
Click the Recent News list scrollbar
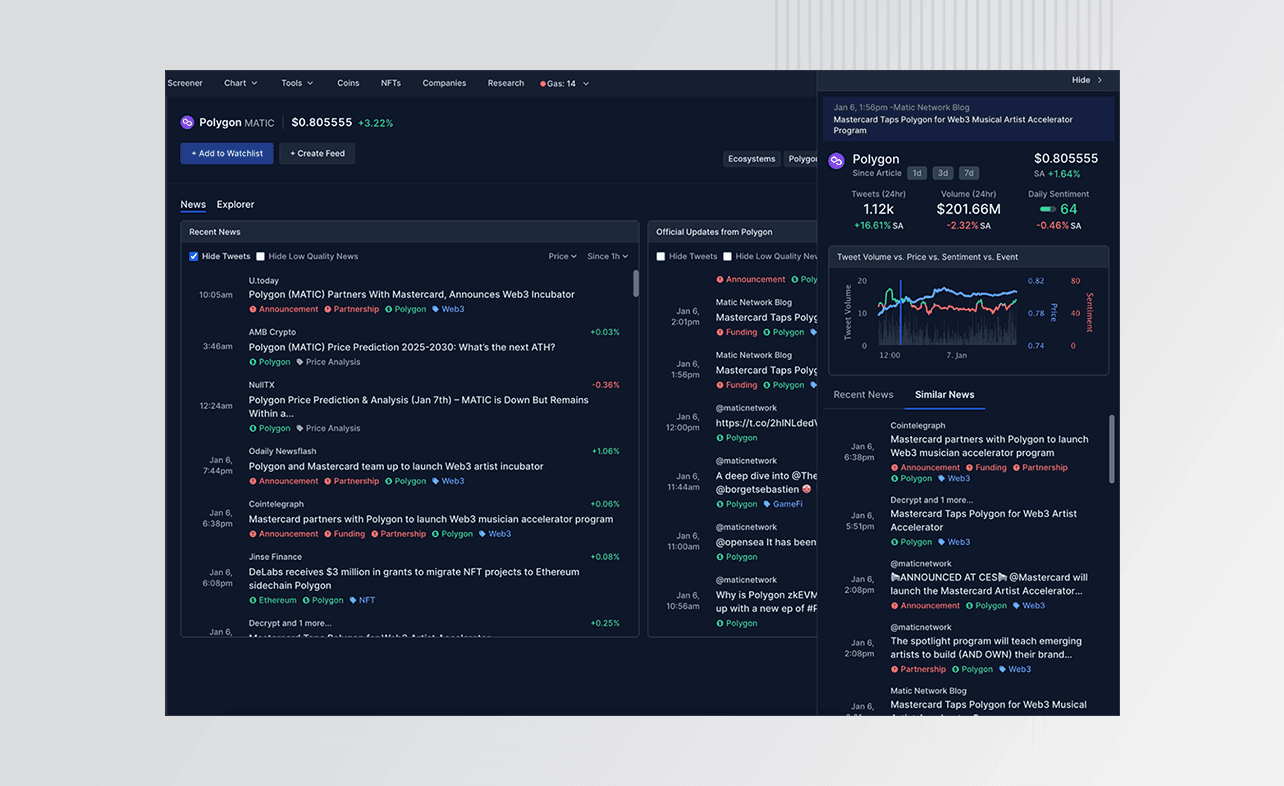coord(635,283)
